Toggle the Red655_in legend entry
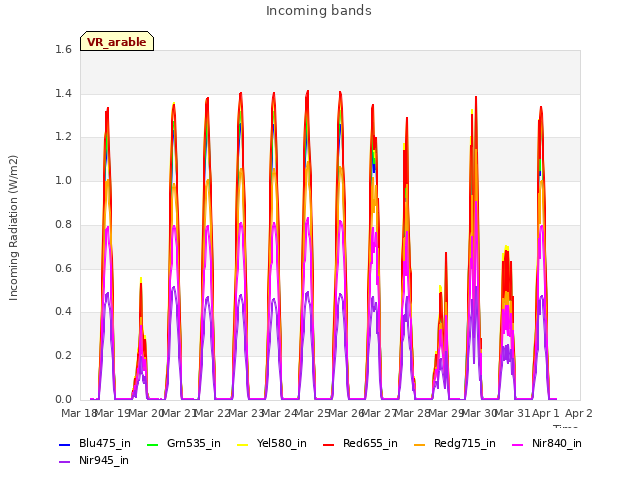The height and width of the screenshot is (480, 640). (x=360, y=443)
